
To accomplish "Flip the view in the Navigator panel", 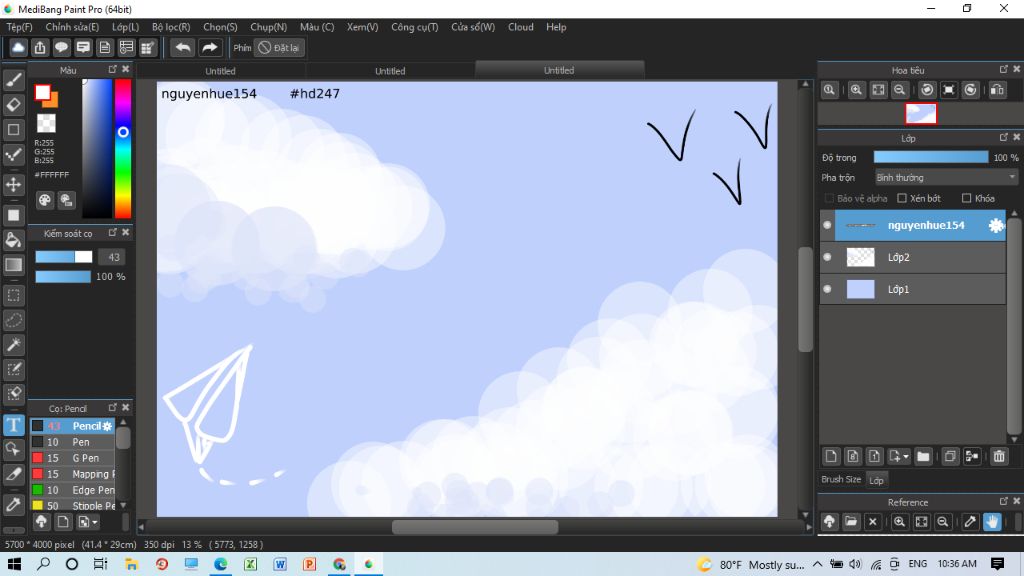I will 997,90.
